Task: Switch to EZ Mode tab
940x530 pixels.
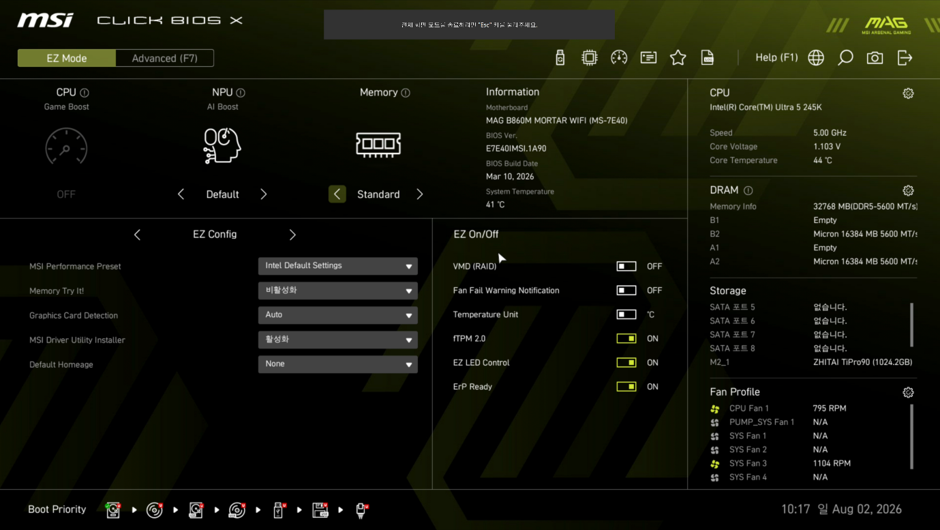Action: 67,58
